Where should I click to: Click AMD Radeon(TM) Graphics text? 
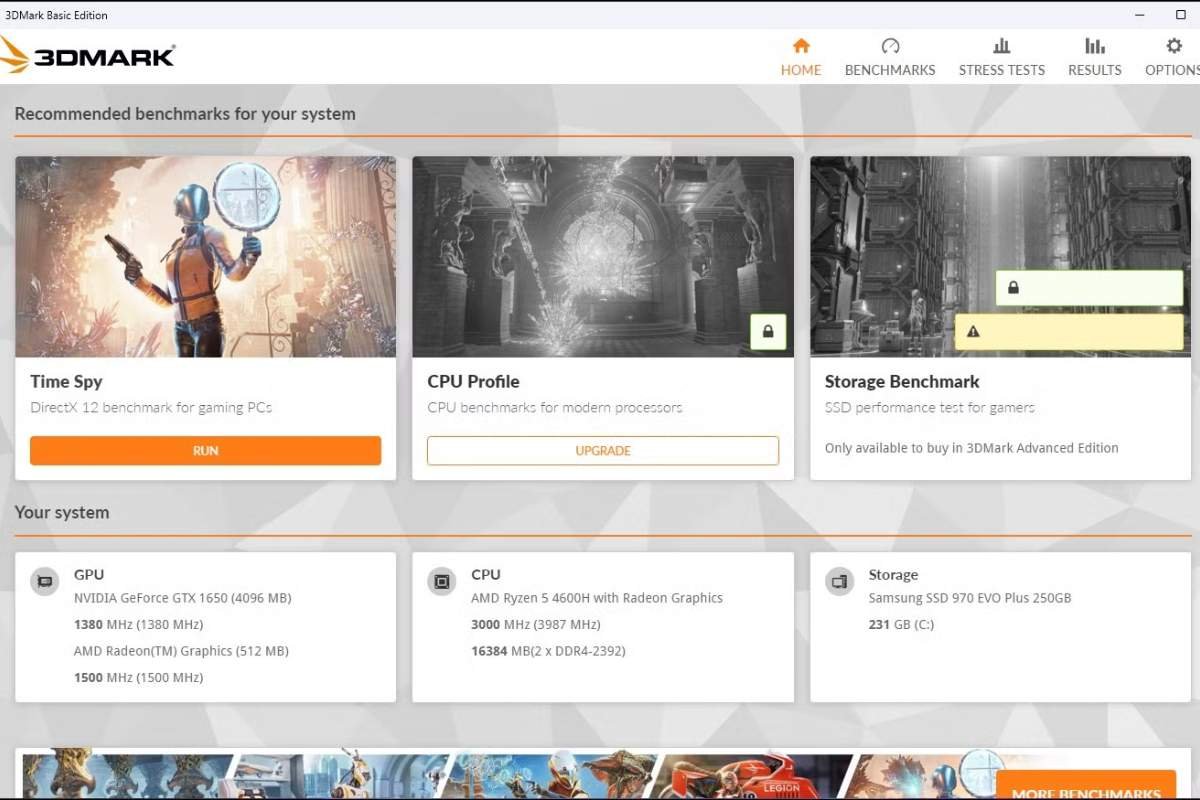pos(181,651)
